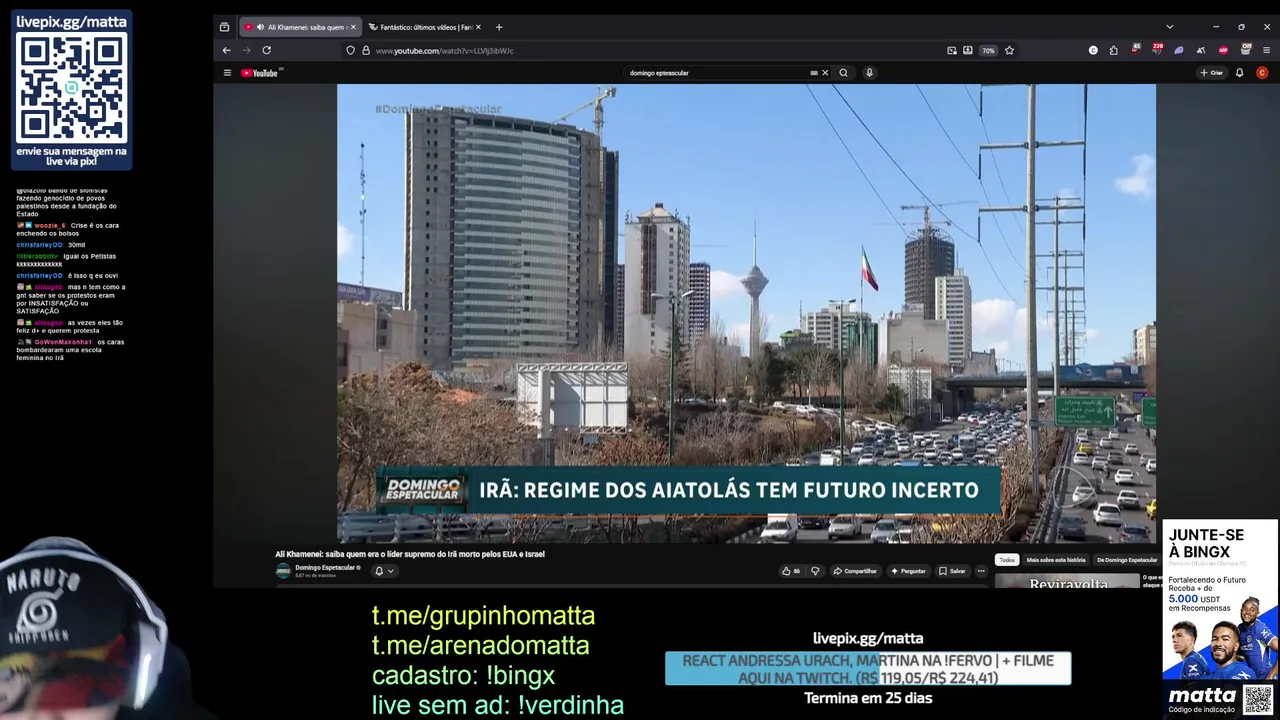This screenshot has width=1280, height=720.
Task: Select the Ali Khamenei YouTube tab
Action: pyautogui.click(x=299, y=27)
